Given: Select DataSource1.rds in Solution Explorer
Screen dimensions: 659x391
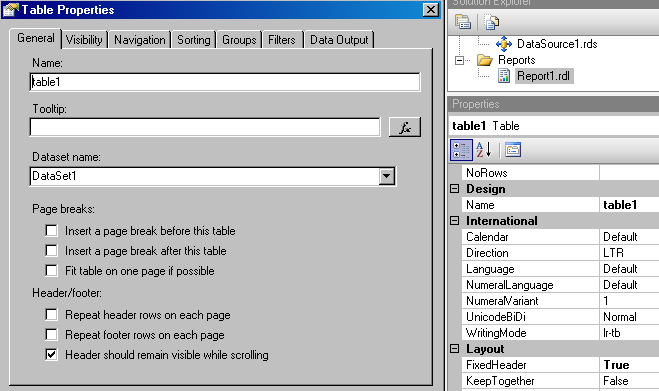Looking at the screenshot, I should [557, 44].
